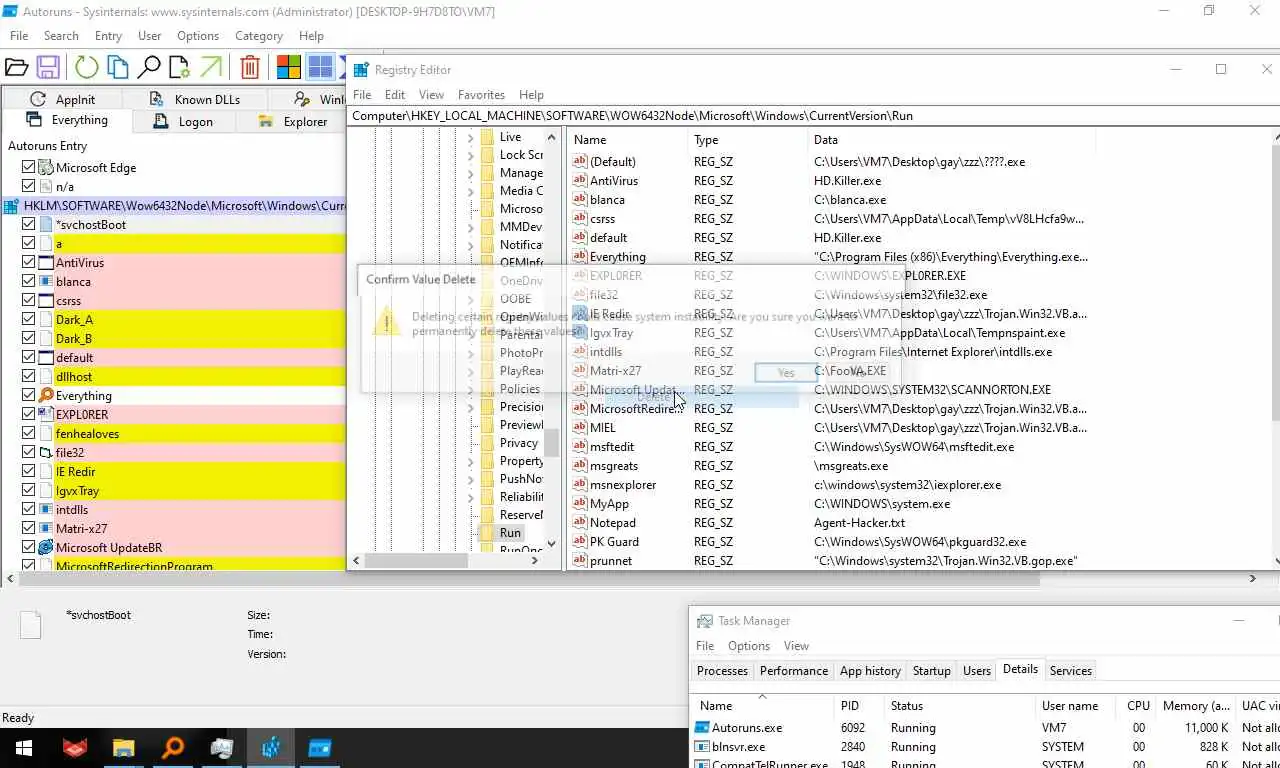Open the Windows Start menu

pyautogui.click(x=24, y=748)
